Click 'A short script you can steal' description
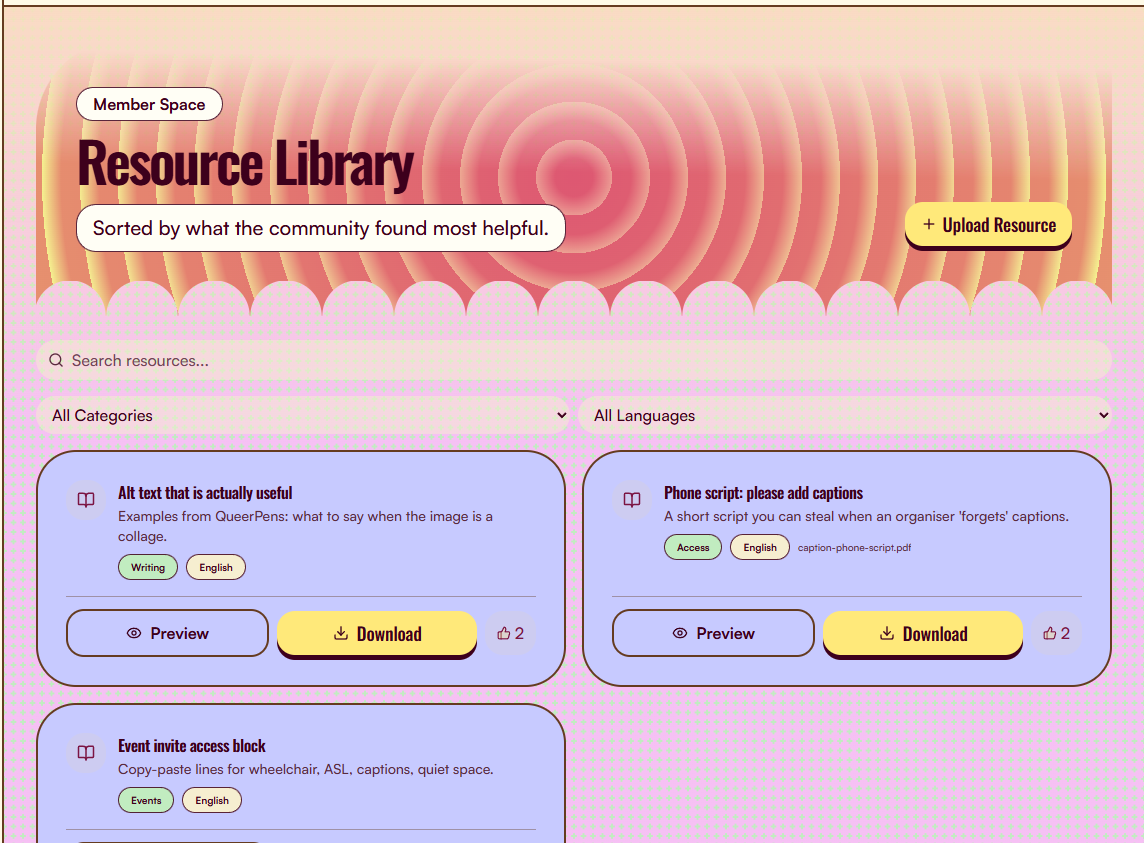The width and height of the screenshot is (1147, 843). (x=866, y=517)
